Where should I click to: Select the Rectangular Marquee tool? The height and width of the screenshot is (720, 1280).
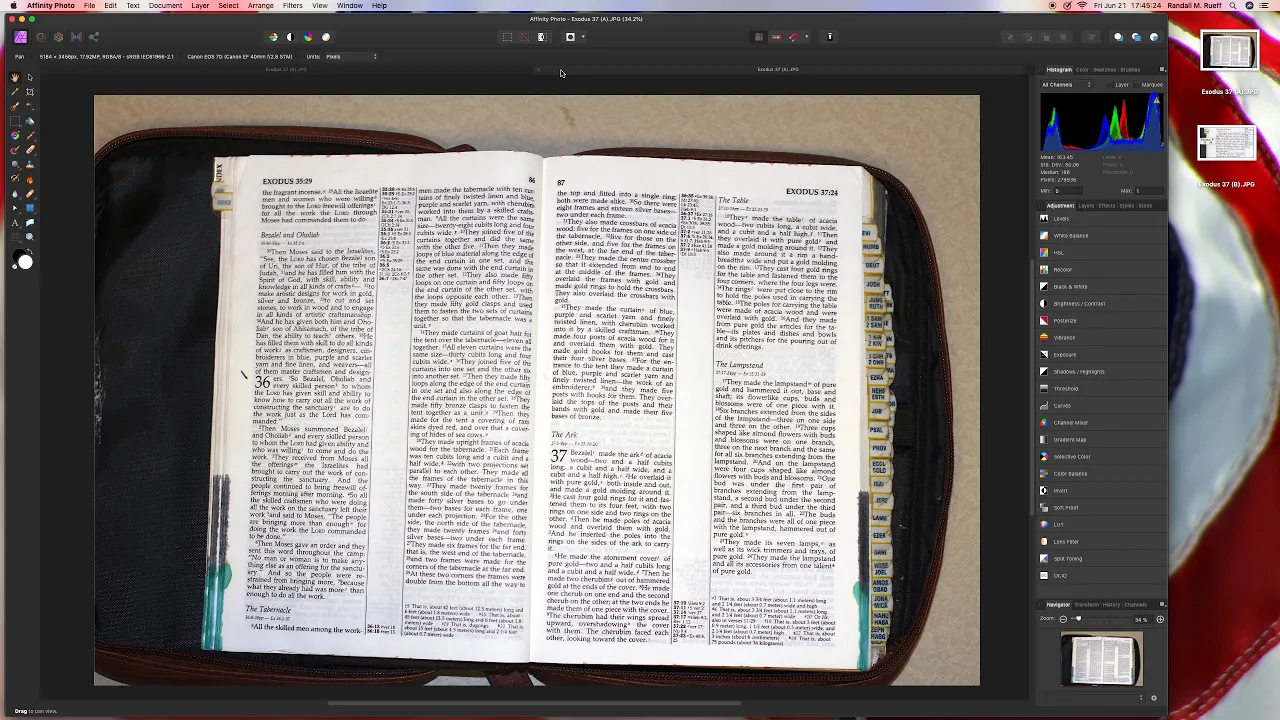click(x=14, y=121)
